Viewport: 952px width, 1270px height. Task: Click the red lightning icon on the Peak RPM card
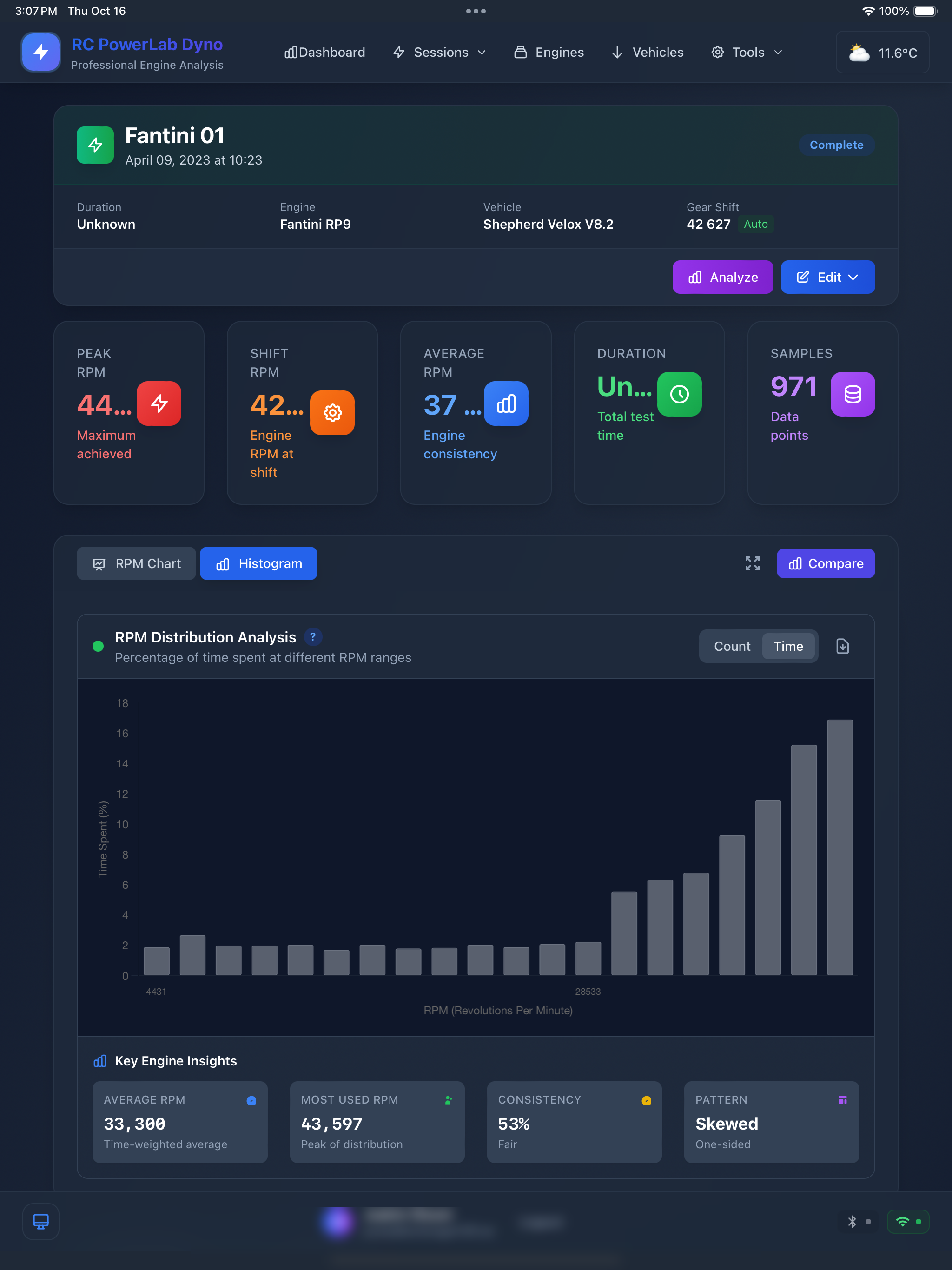(x=159, y=403)
